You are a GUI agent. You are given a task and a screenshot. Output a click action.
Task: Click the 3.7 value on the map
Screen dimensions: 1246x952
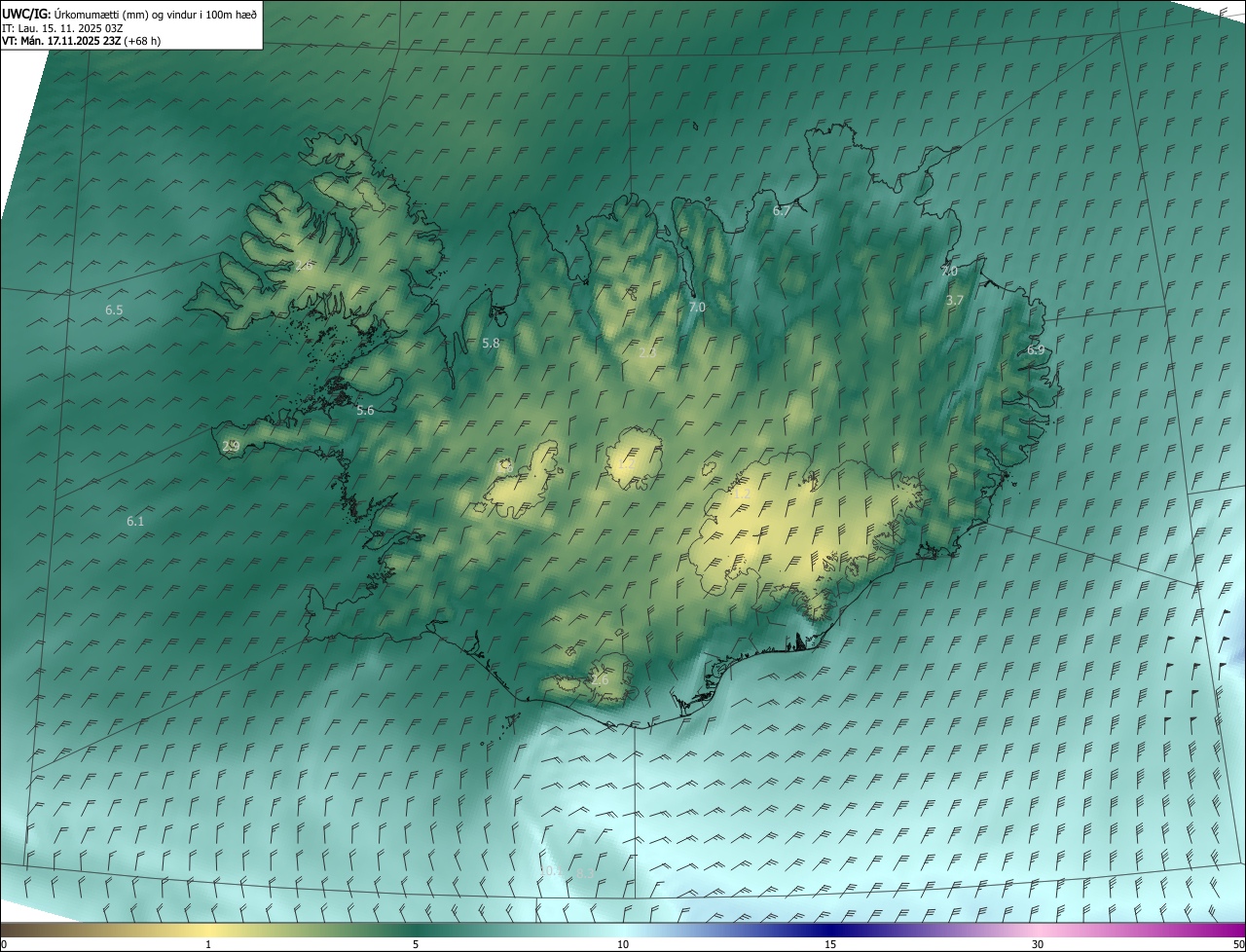[954, 301]
